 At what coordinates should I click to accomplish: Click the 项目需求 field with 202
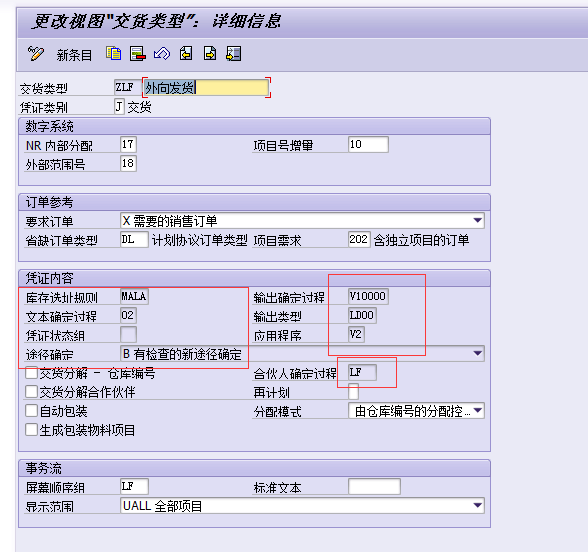click(x=359, y=239)
